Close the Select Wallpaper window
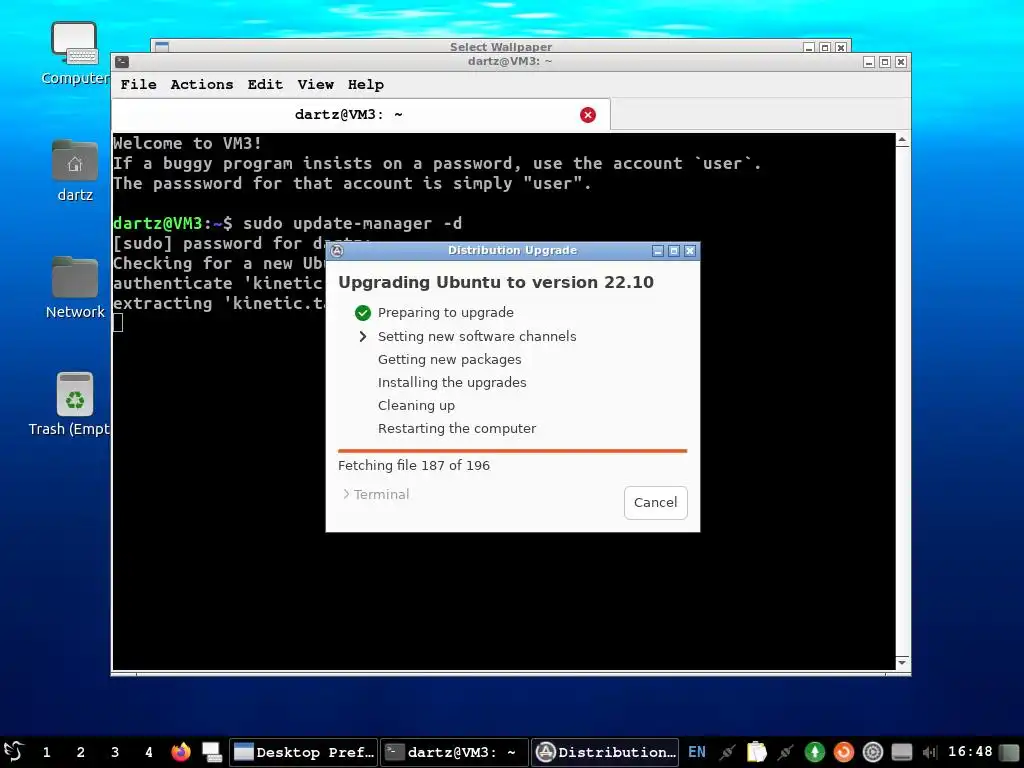 (x=841, y=47)
